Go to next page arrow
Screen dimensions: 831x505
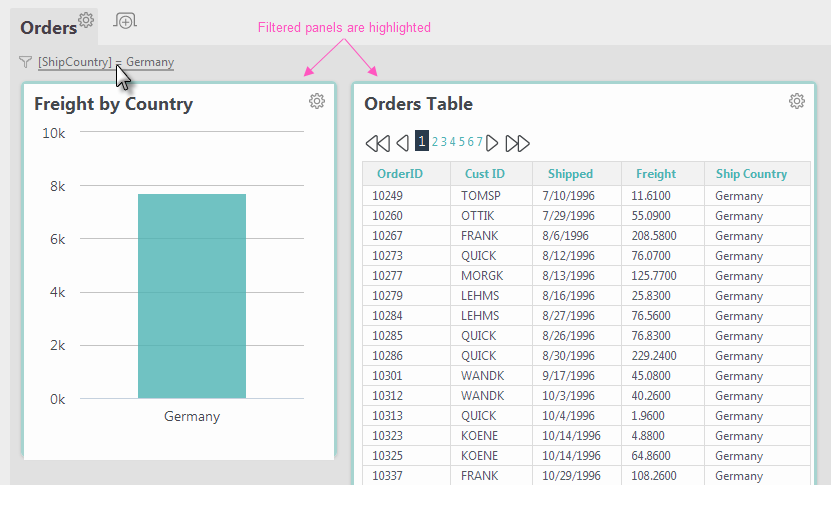492,143
